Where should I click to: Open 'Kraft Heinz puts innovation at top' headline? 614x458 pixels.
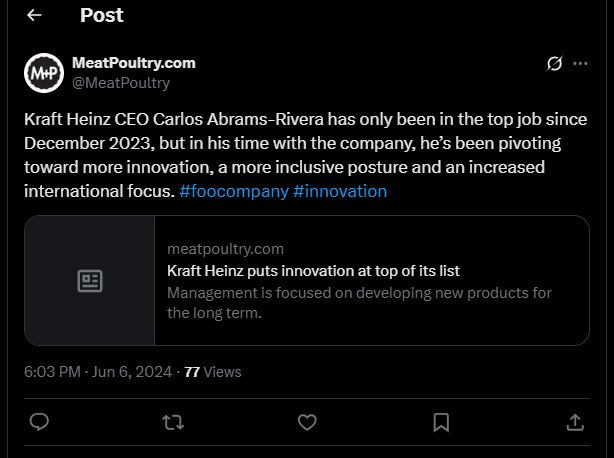click(313, 271)
